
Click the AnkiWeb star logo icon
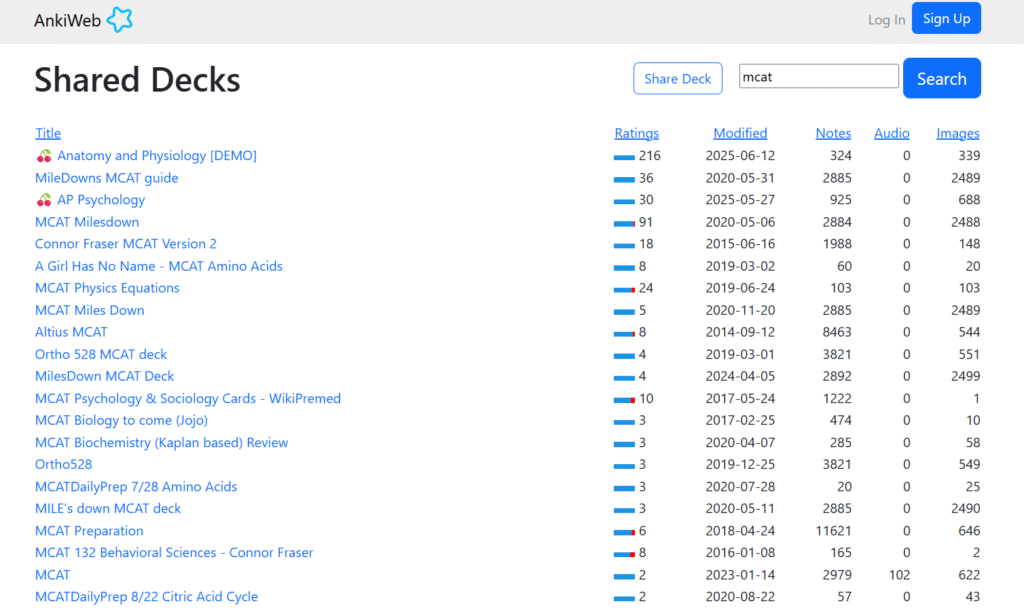(x=120, y=20)
